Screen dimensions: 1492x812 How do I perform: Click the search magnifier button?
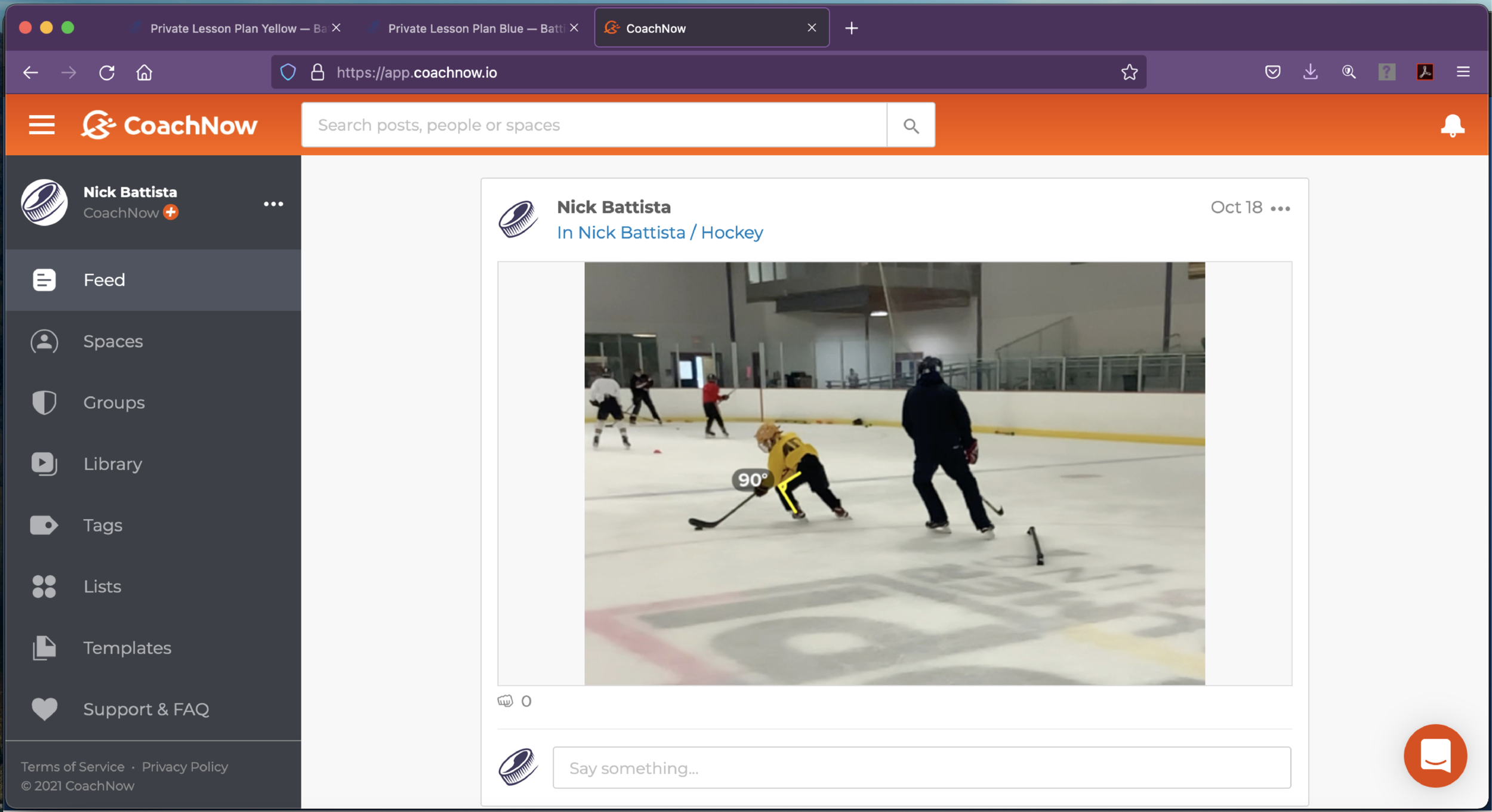911,125
